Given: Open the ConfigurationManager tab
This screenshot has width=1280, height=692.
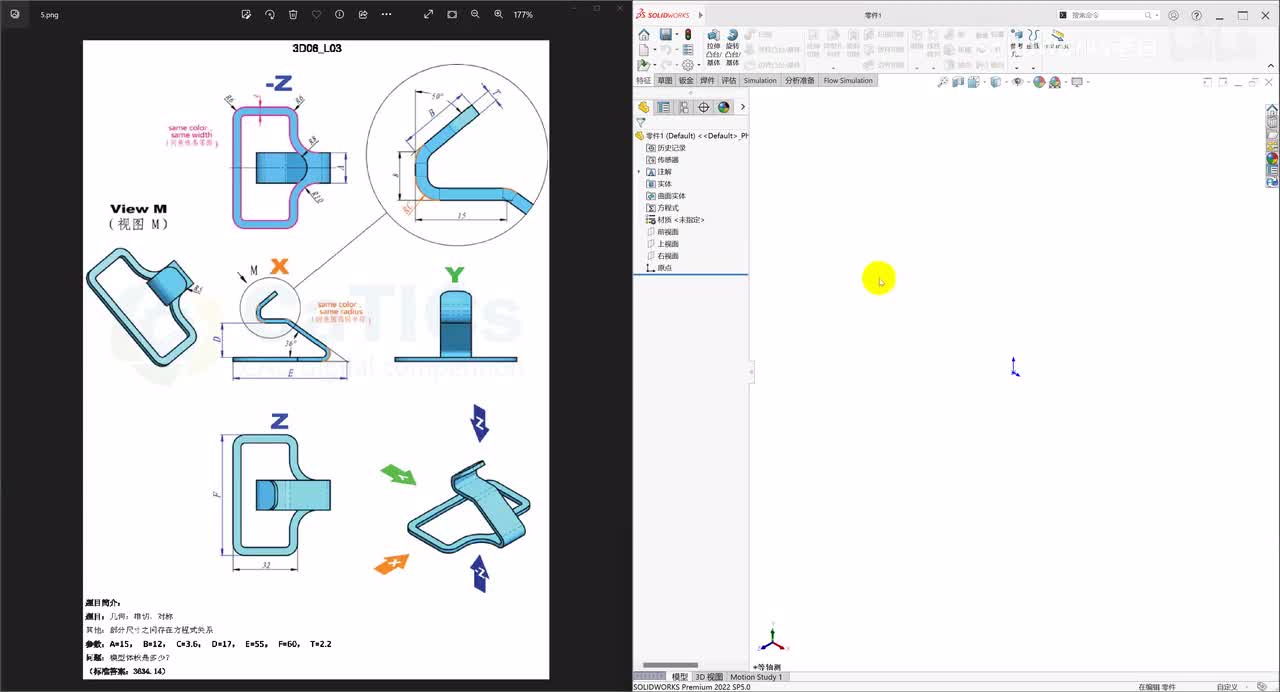Looking at the screenshot, I should coord(684,107).
